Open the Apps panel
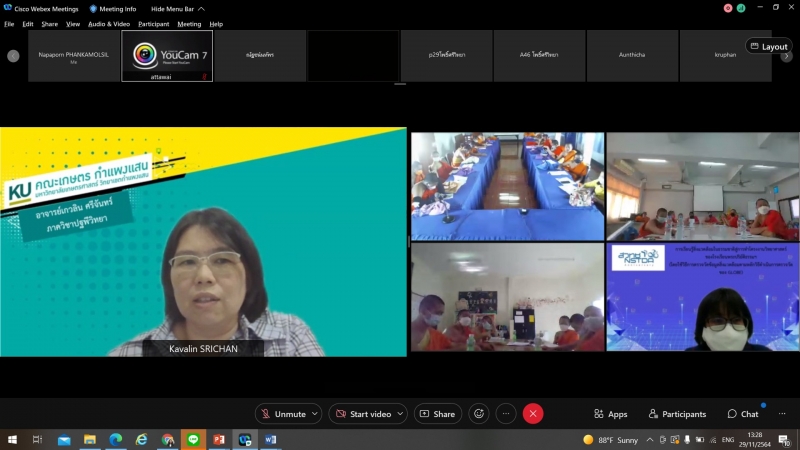 610,414
